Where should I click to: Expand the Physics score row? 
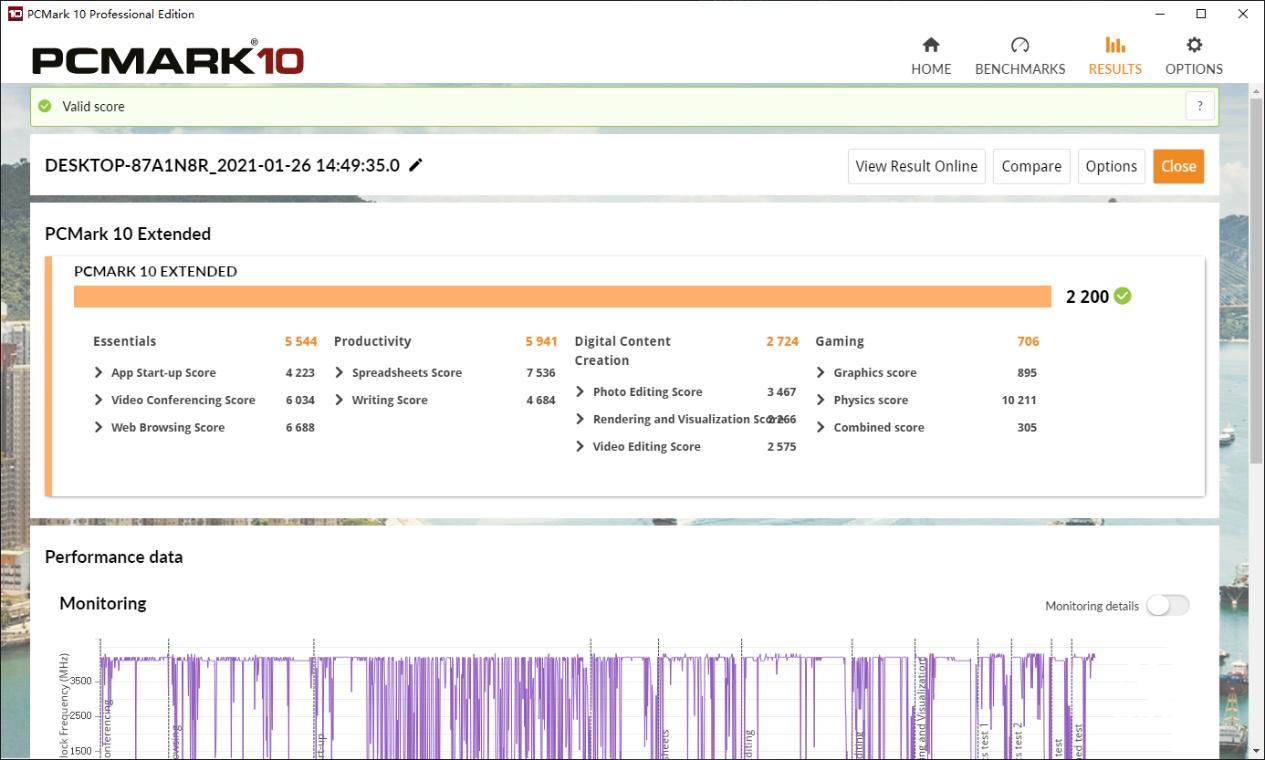click(821, 400)
